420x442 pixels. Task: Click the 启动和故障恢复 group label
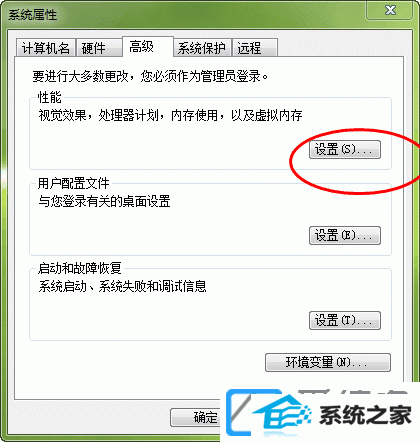(x=80, y=268)
